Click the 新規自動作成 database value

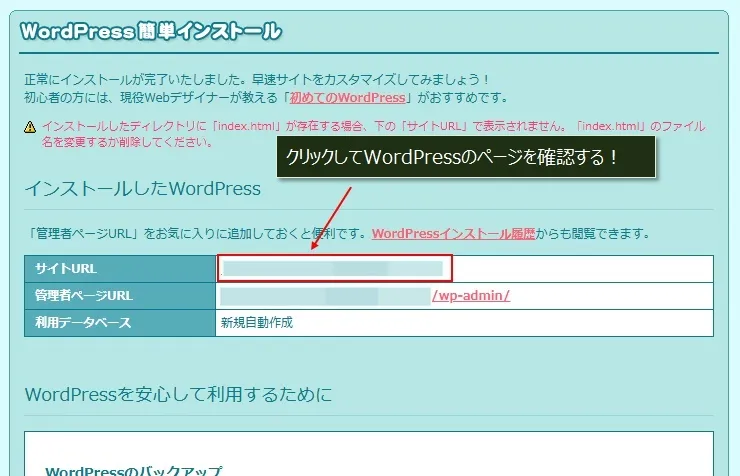tap(257, 323)
